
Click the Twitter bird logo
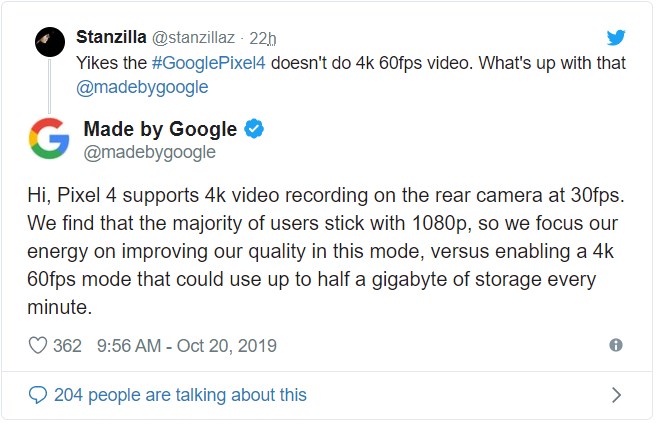pos(617,38)
